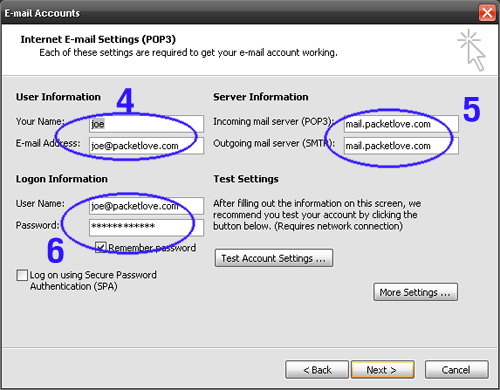This screenshot has height=390, width=500.
Task: Open the More Settings dialog
Action: click(x=415, y=292)
